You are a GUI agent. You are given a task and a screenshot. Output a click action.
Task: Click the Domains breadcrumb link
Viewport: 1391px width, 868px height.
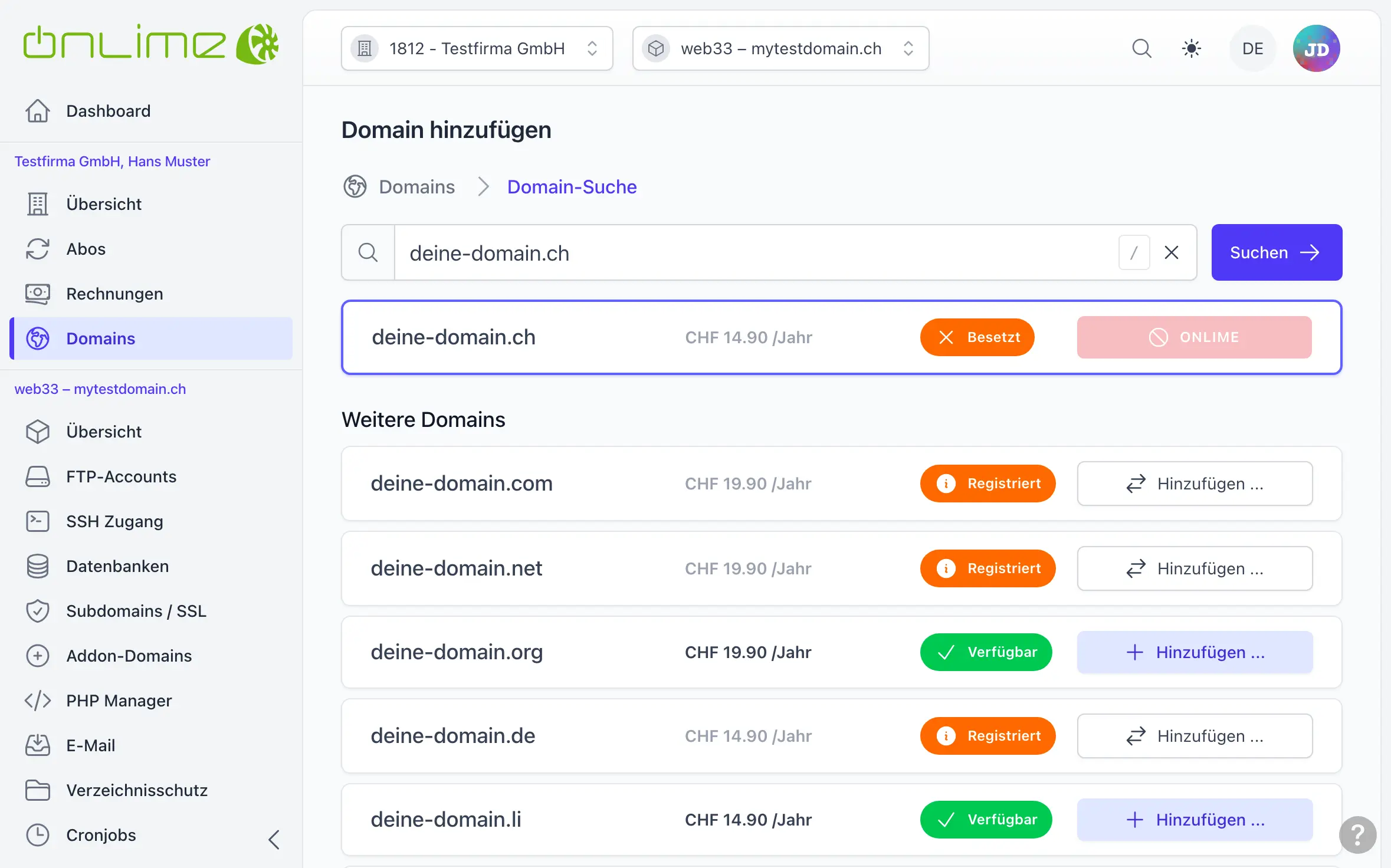point(416,187)
